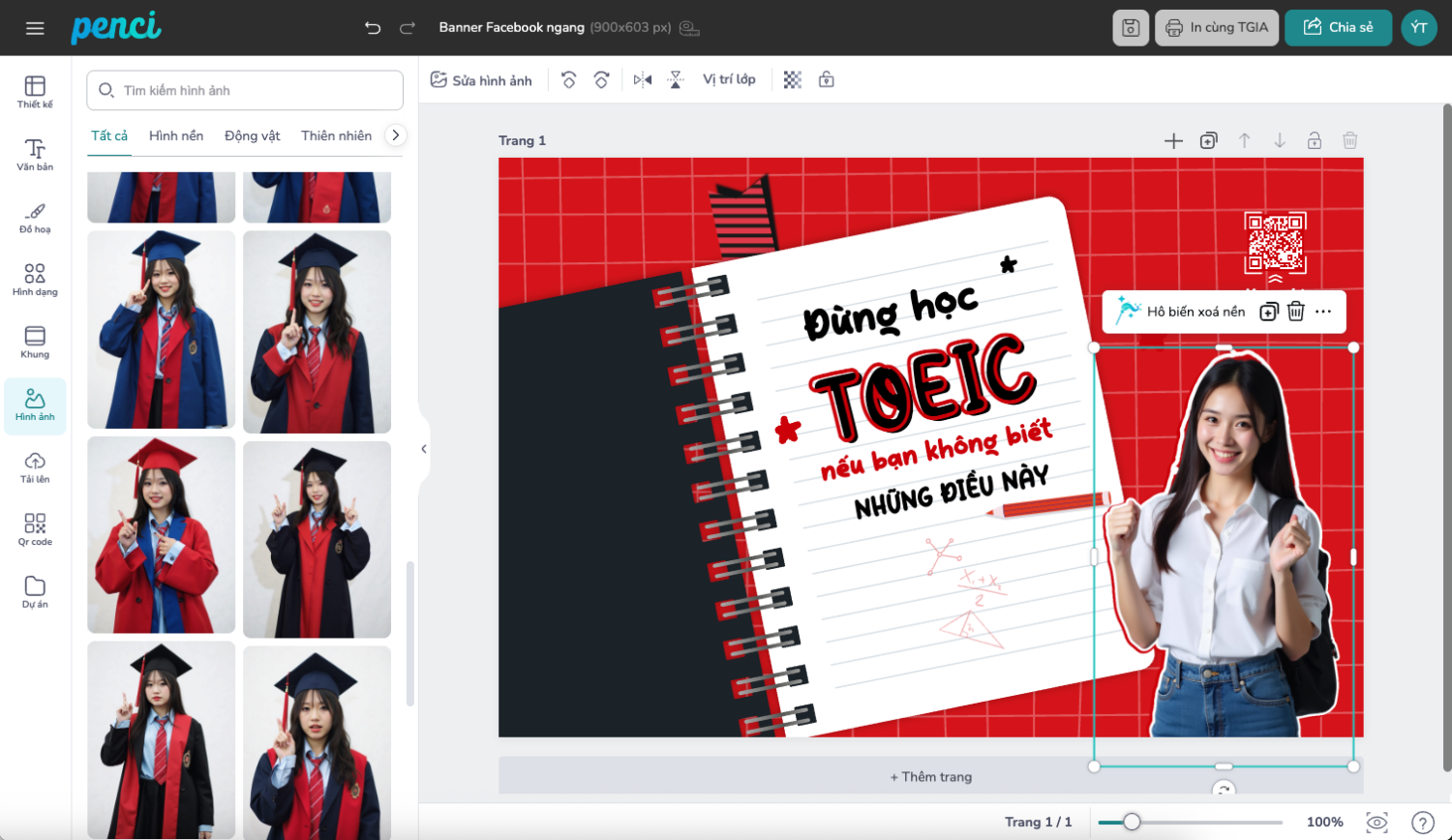Expand more image category tabs
Image resolution: width=1452 pixels, height=840 pixels.
(395, 135)
